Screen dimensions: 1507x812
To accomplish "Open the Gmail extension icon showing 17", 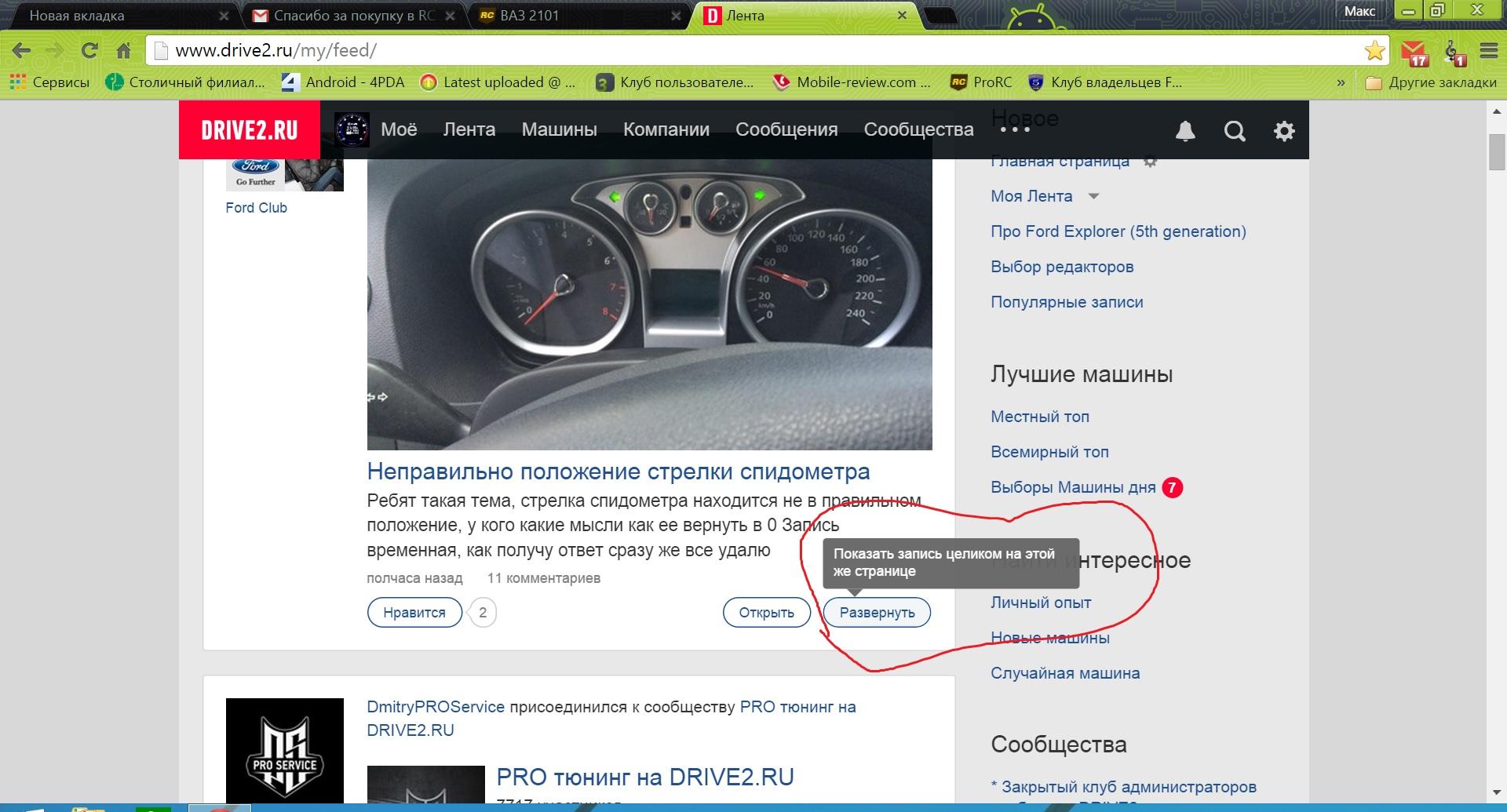I will click(1415, 52).
